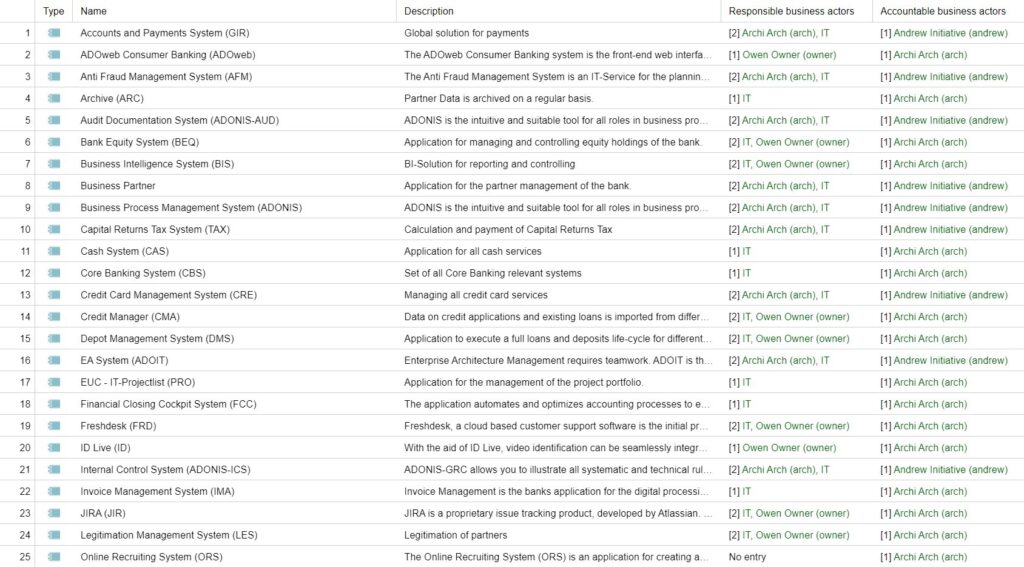This screenshot has width=1024, height=567.
Task: Click the type icon for JIRA (JIR)
Action: (54, 514)
